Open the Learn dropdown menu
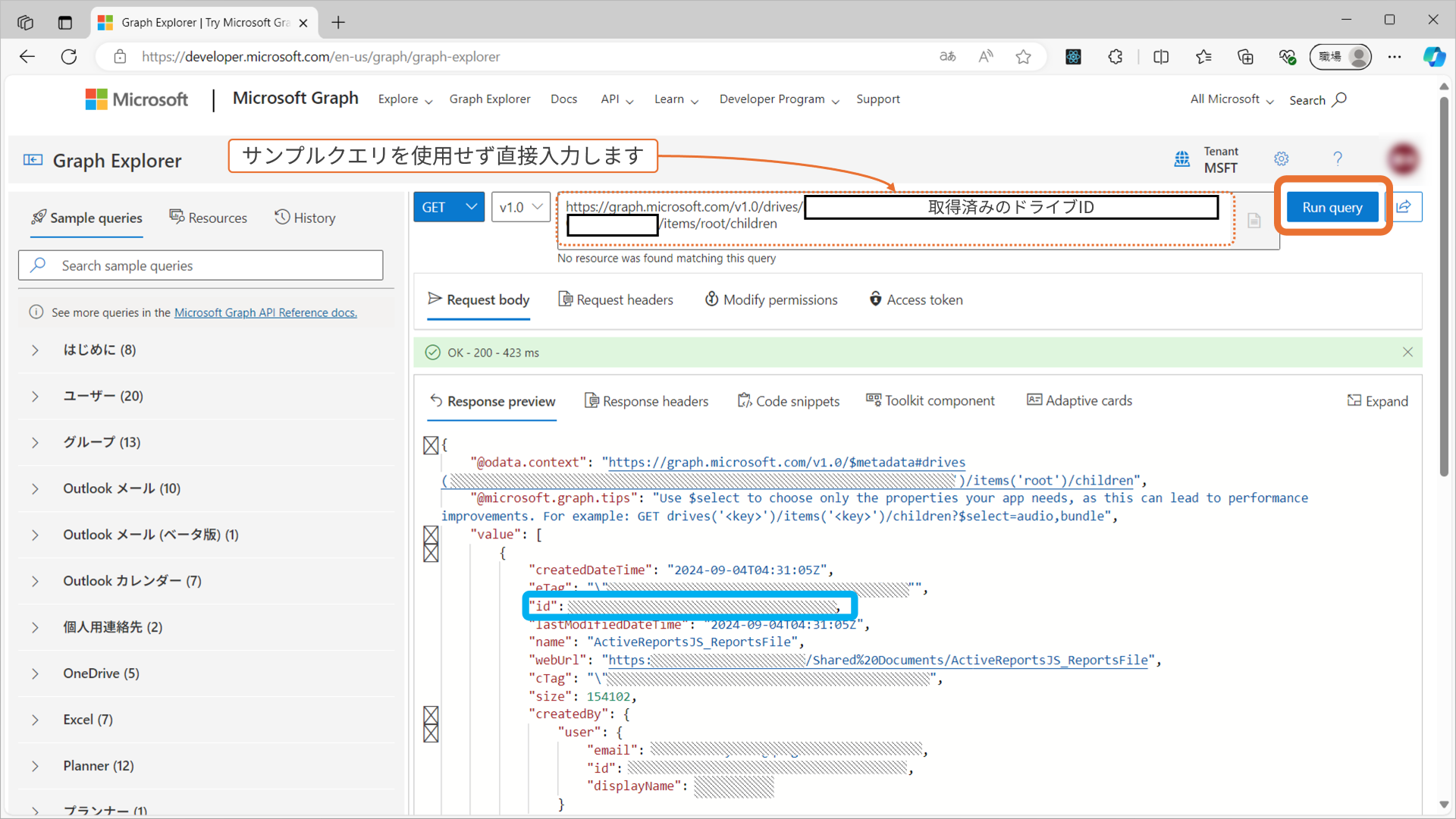This screenshot has height=819, width=1456. pos(676,99)
